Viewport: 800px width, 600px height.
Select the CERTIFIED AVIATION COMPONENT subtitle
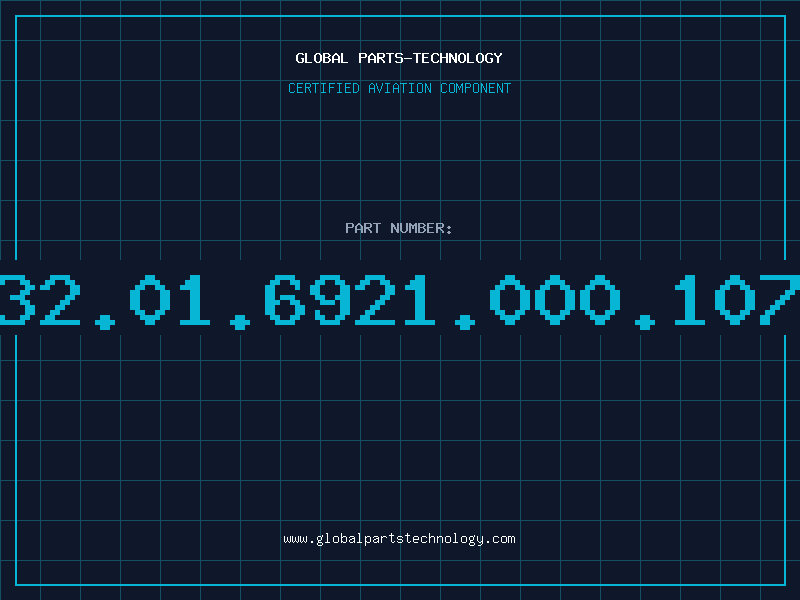click(x=399, y=88)
